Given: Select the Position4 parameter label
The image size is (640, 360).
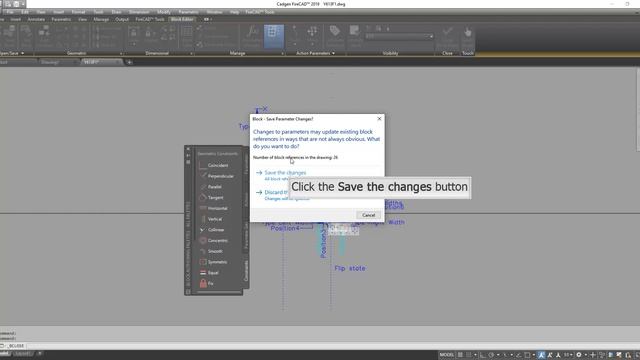Looking at the screenshot, I should [285, 228].
